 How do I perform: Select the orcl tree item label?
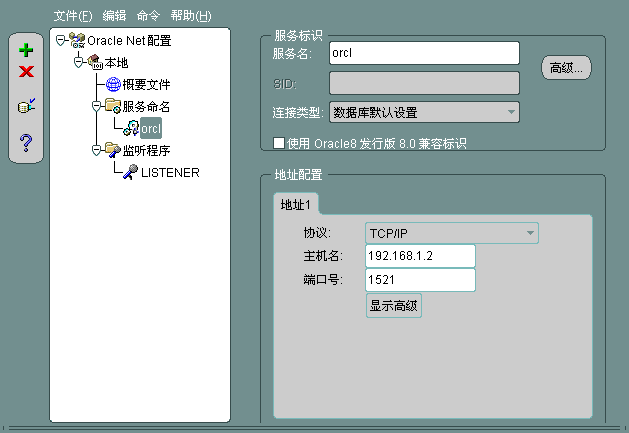coord(151,128)
